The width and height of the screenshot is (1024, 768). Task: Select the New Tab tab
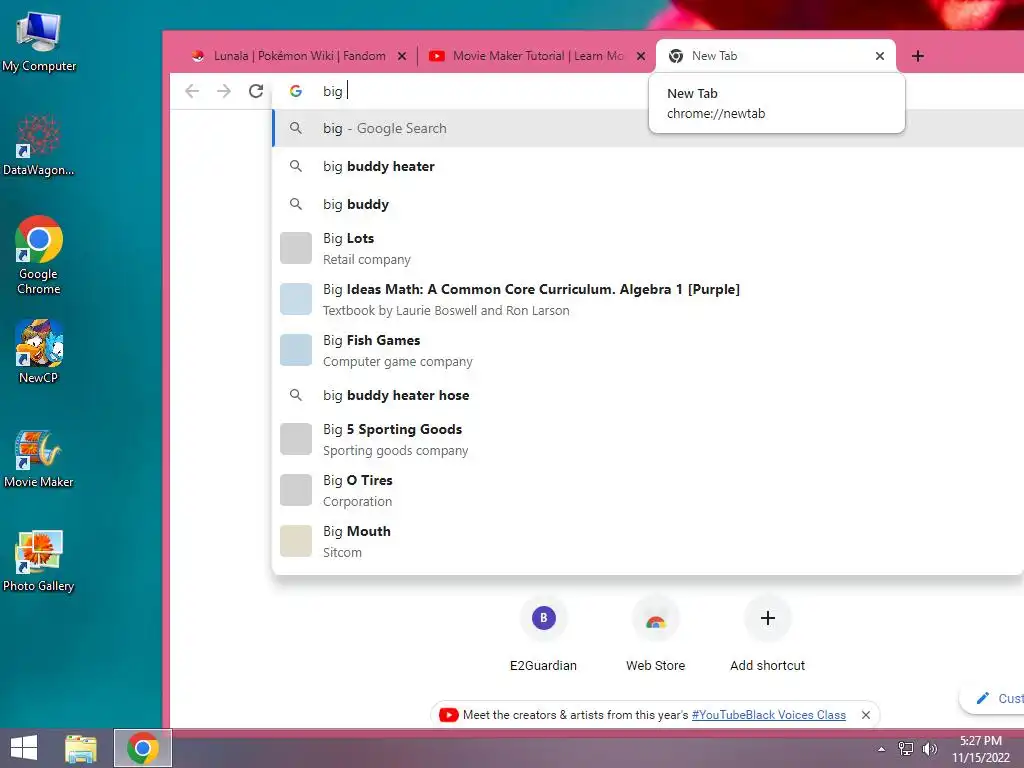[775, 56]
